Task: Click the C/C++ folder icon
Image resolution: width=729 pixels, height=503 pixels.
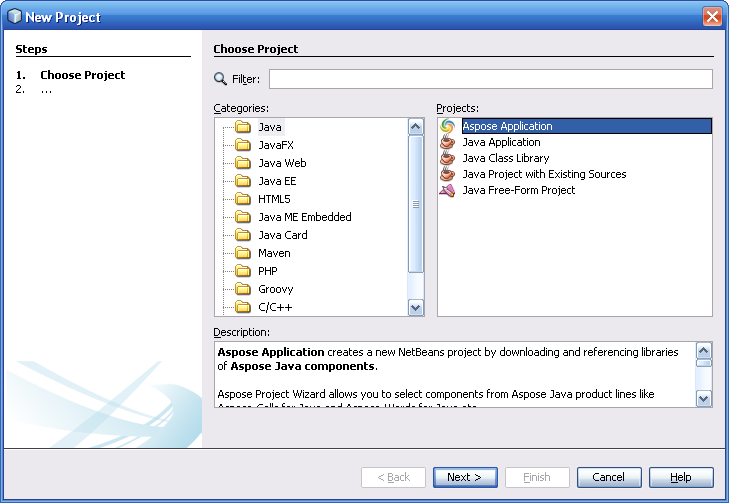Action: 243,307
